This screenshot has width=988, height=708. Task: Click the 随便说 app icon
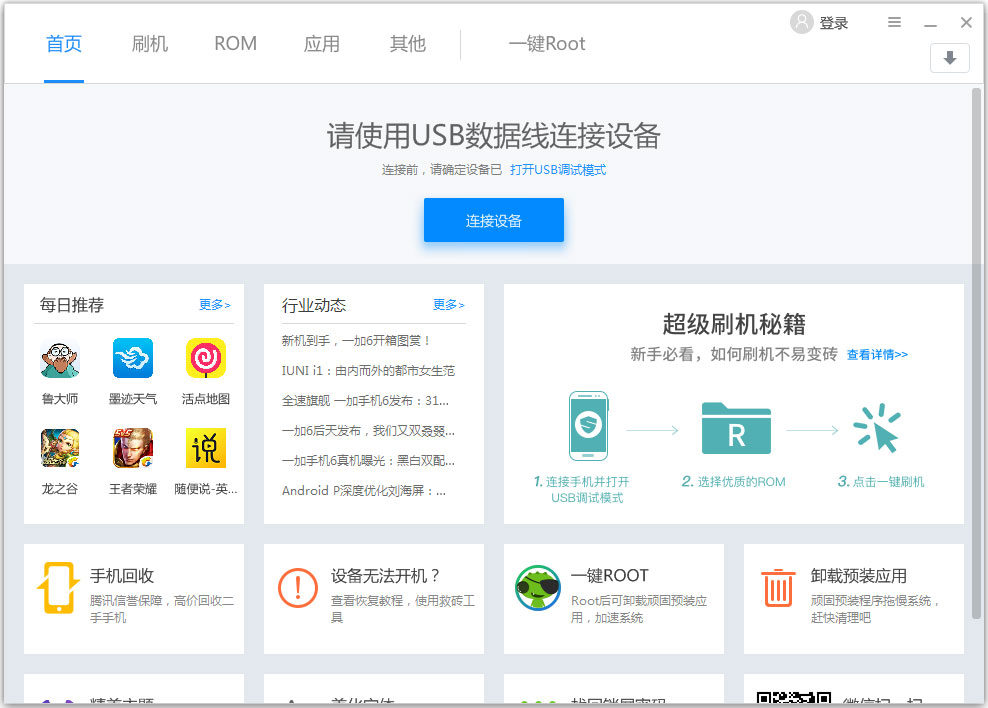[204, 447]
